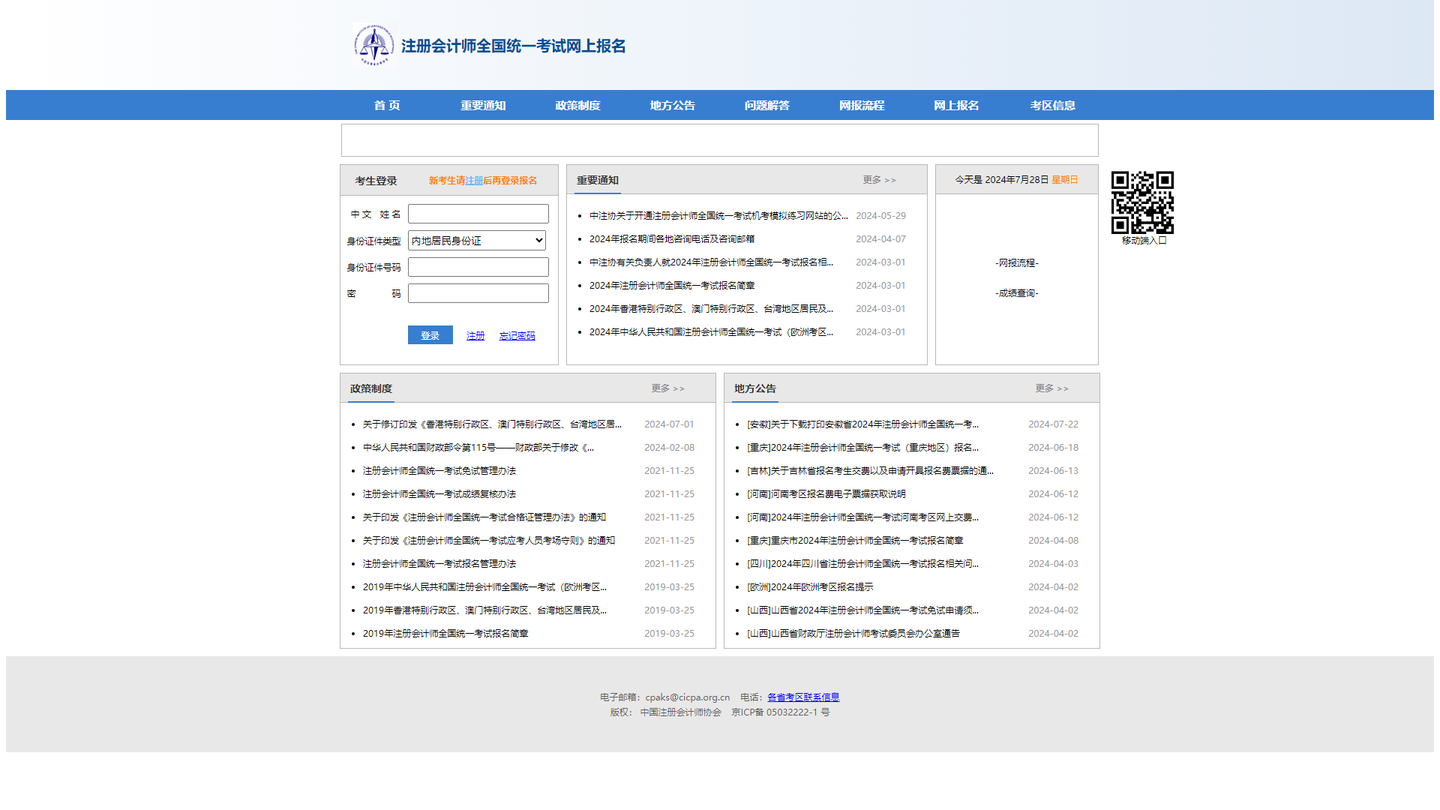Open 2019年香港特别行政区、澳门特别行政区 item

(484, 610)
